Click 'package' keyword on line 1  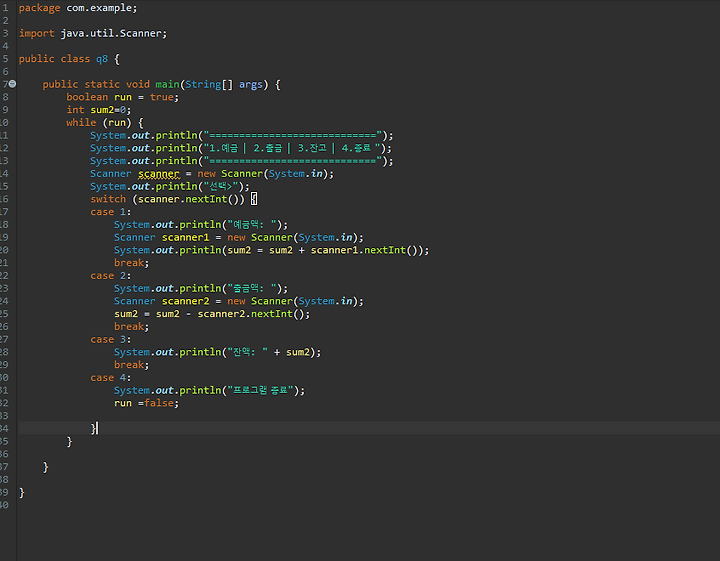[39, 8]
